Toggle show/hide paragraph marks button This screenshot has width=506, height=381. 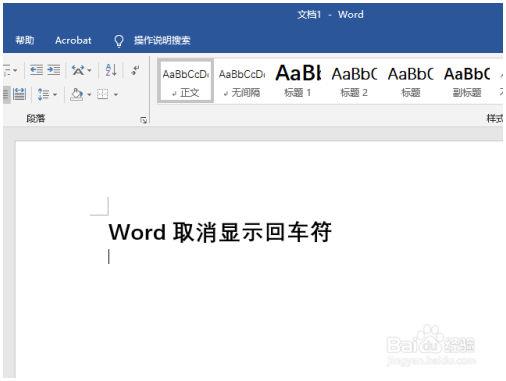tap(135, 70)
